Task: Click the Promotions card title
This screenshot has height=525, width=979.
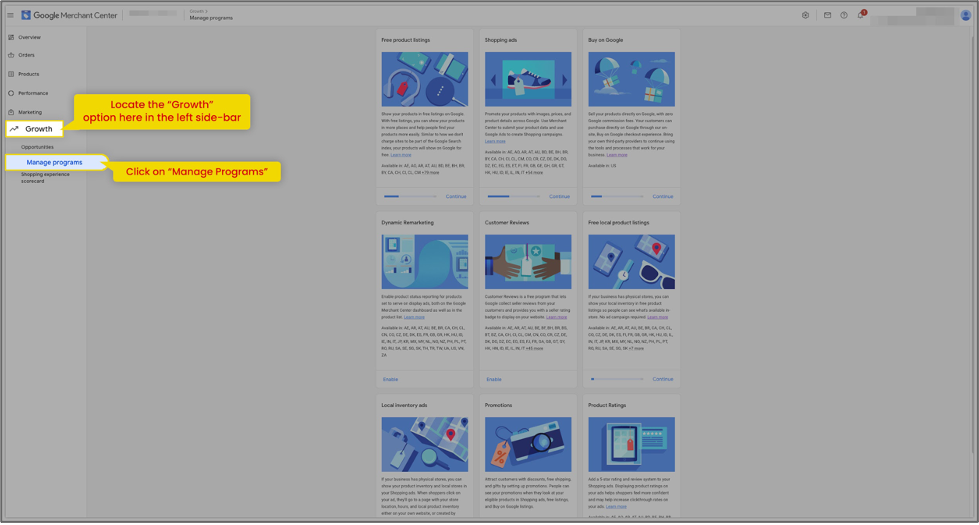Action: (x=498, y=405)
